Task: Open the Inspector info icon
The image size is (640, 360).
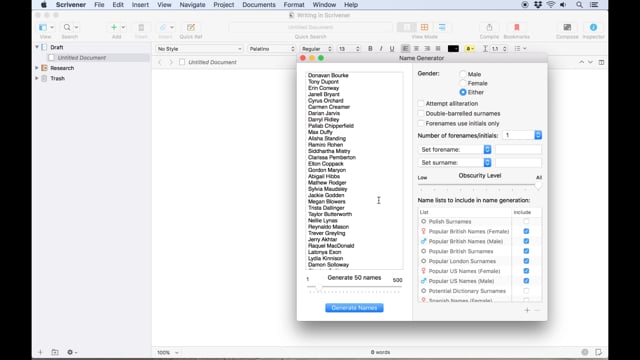Action: click(593, 27)
